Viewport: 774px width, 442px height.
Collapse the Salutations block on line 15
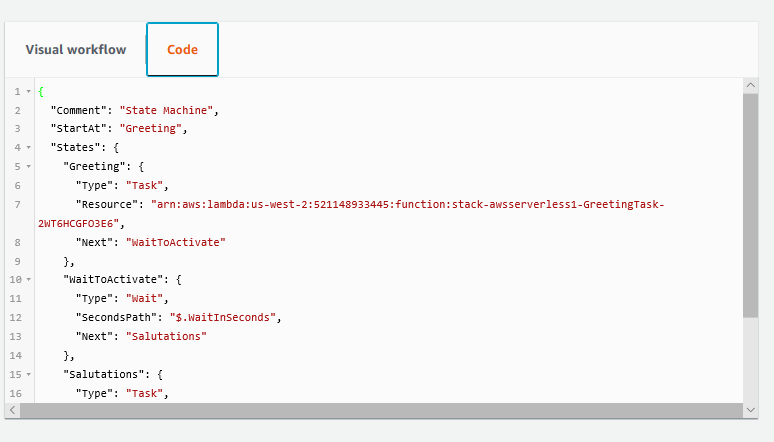pos(29,374)
